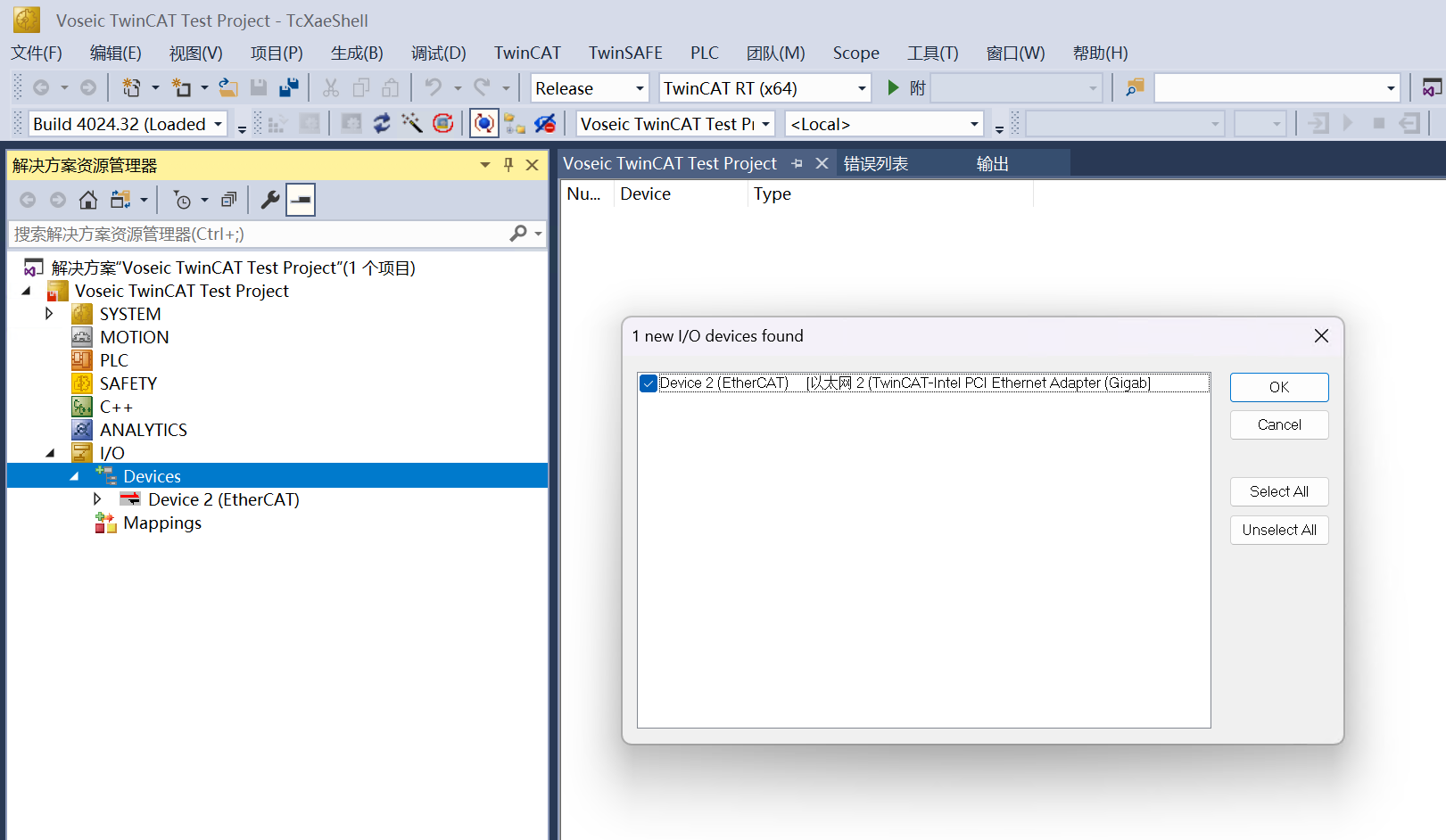1446x840 pixels.
Task: Switch to the 输出 tab
Action: [992, 163]
